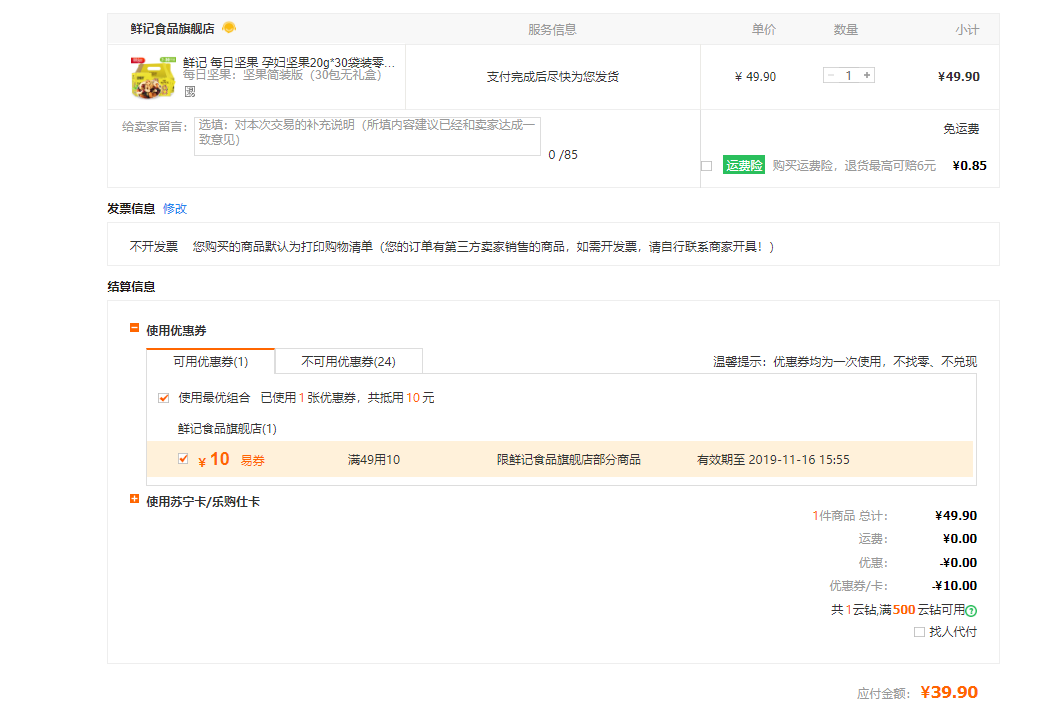Click the 支付完成后尽快为您发货 service text
The width and height of the screenshot is (1059, 704).
(x=552, y=76)
